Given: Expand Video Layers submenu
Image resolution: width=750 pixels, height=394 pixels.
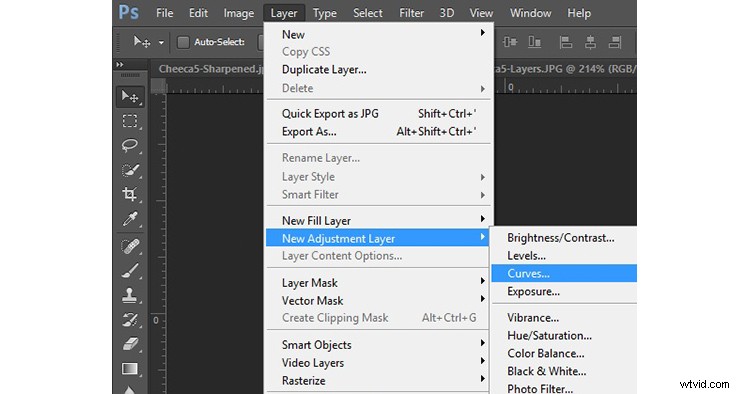Looking at the screenshot, I should pos(483,361).
